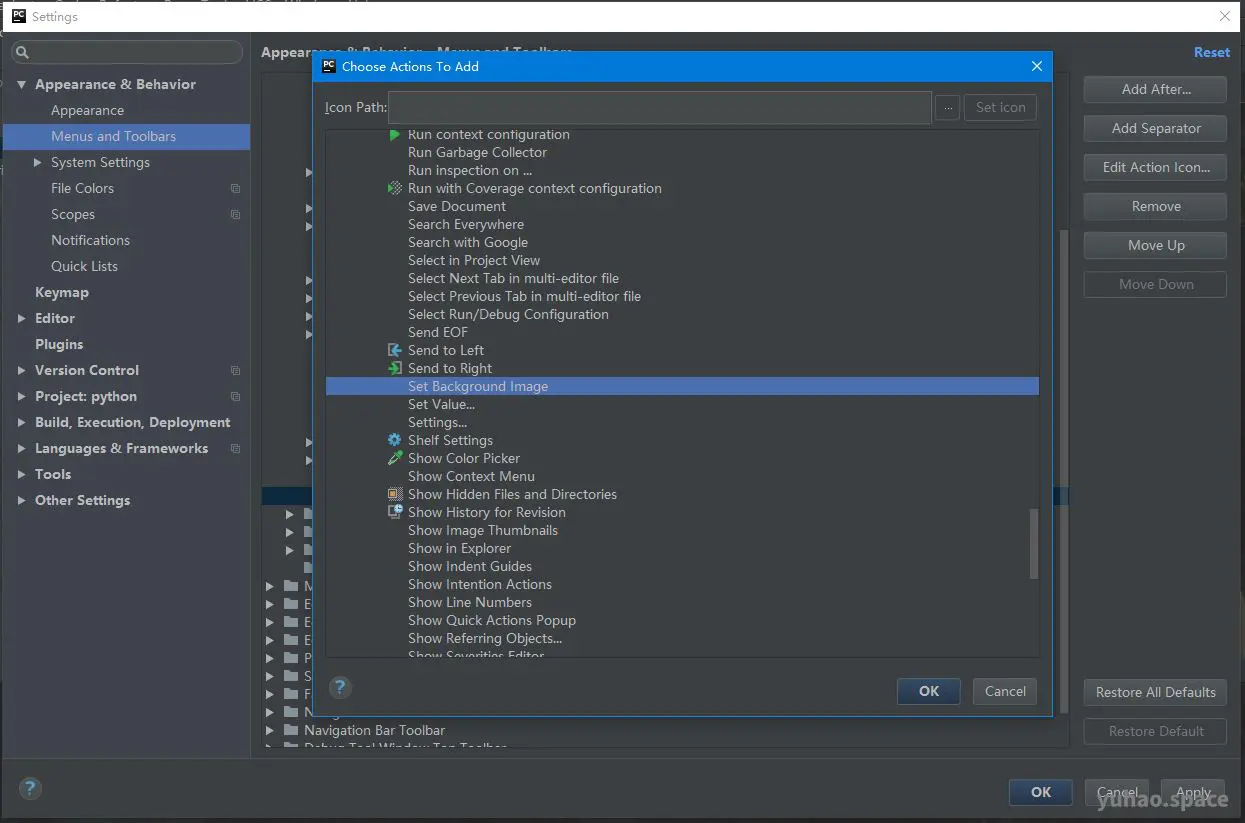Click the Run with Coverage icon
This screenshot has width=1245, height=823.
[395, 188]
